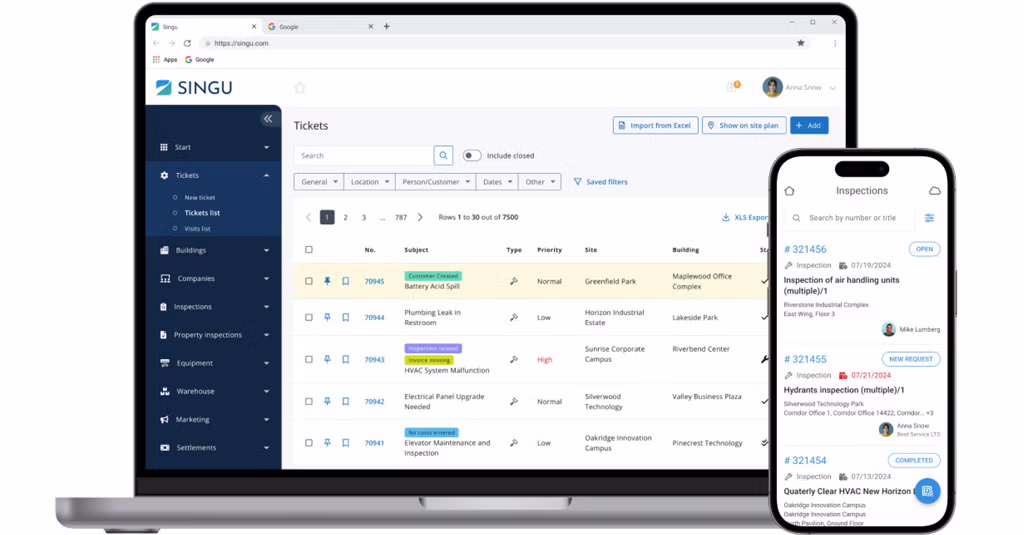The width and height of the screenshot is (1024, 535).
Task: Expand Start sidebar menu
Action: click(x=214, y=147)
